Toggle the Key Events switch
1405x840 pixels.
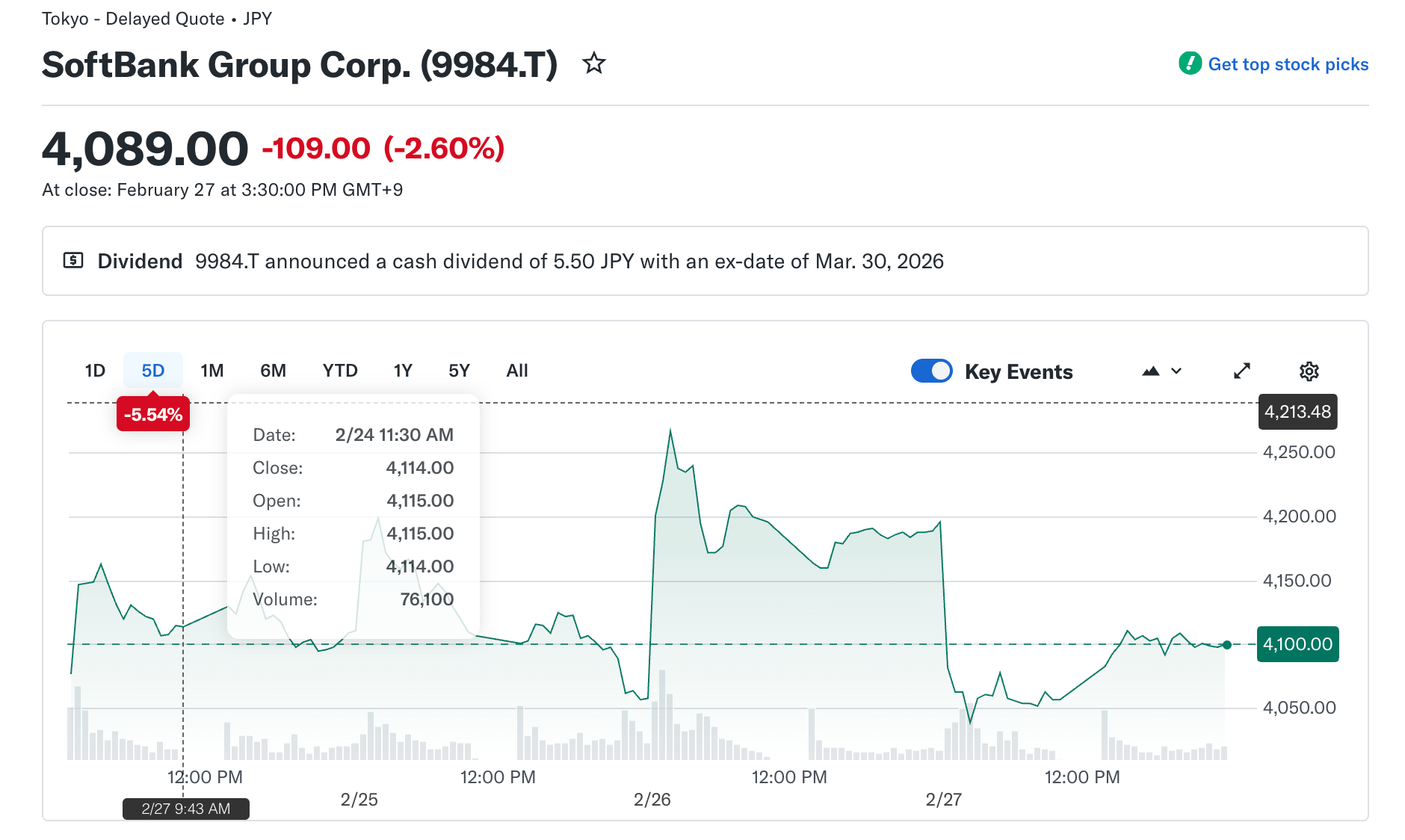click(x=931, y=371)
